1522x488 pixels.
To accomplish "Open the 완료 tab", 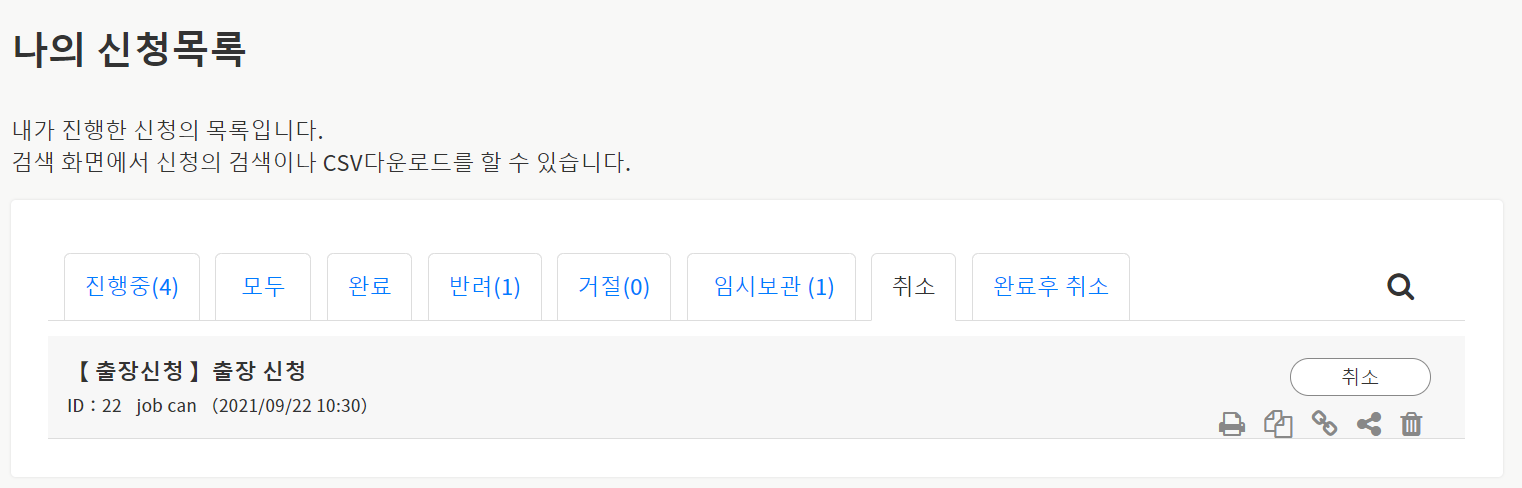I will click(x=369, y=287).
